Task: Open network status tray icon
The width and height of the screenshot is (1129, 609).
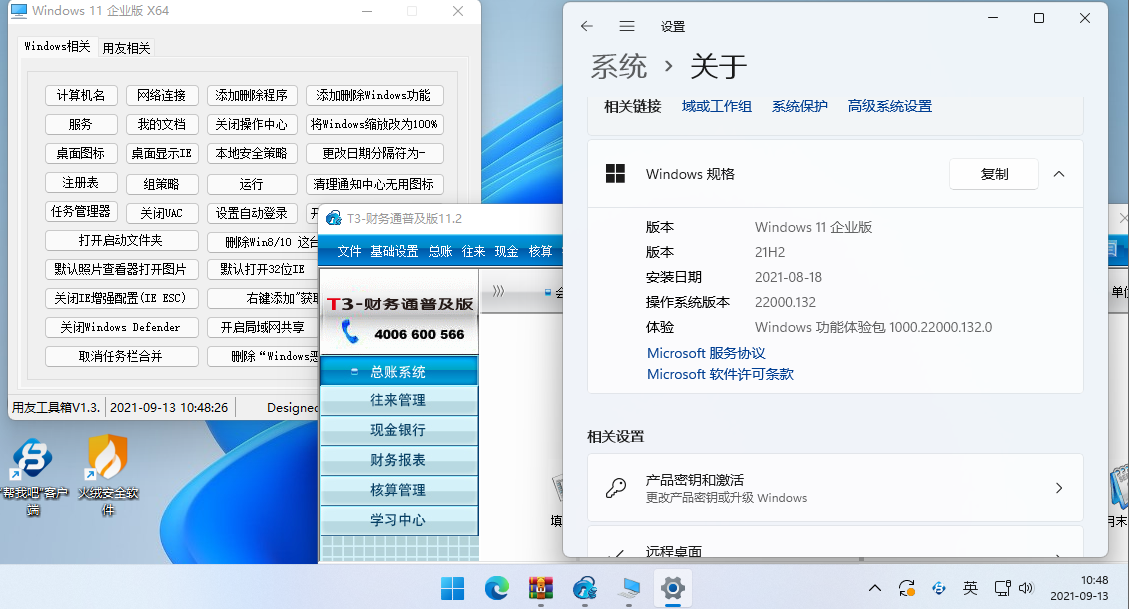Action: [x=1002, y=588]
